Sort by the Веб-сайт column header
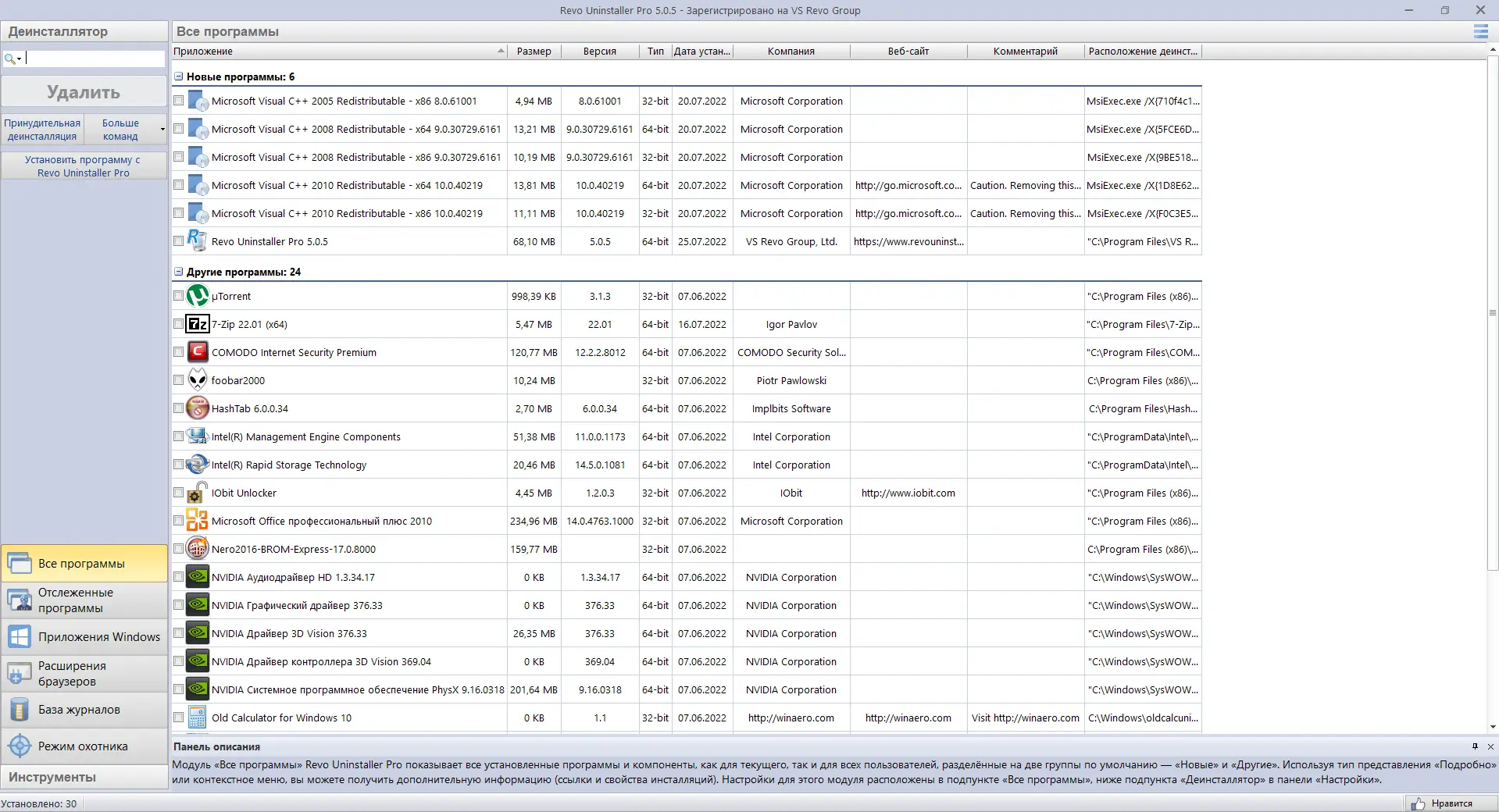Screen dimensions: 1499x812 pos(908,51)
